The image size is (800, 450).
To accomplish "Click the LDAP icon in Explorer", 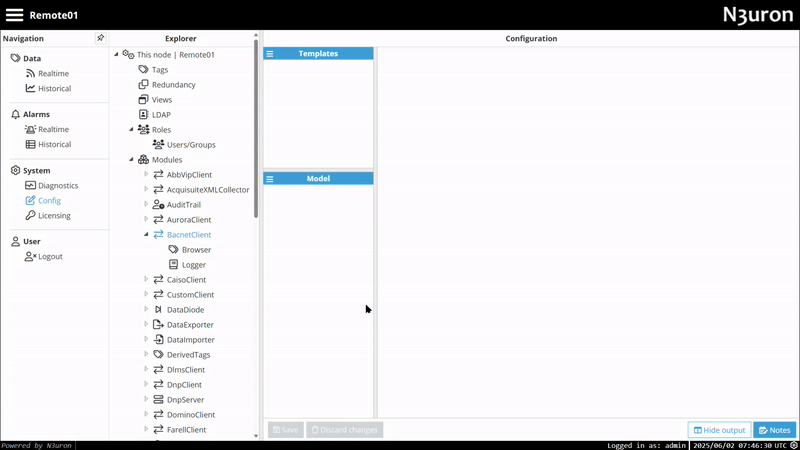I will (x=143, y=114).
